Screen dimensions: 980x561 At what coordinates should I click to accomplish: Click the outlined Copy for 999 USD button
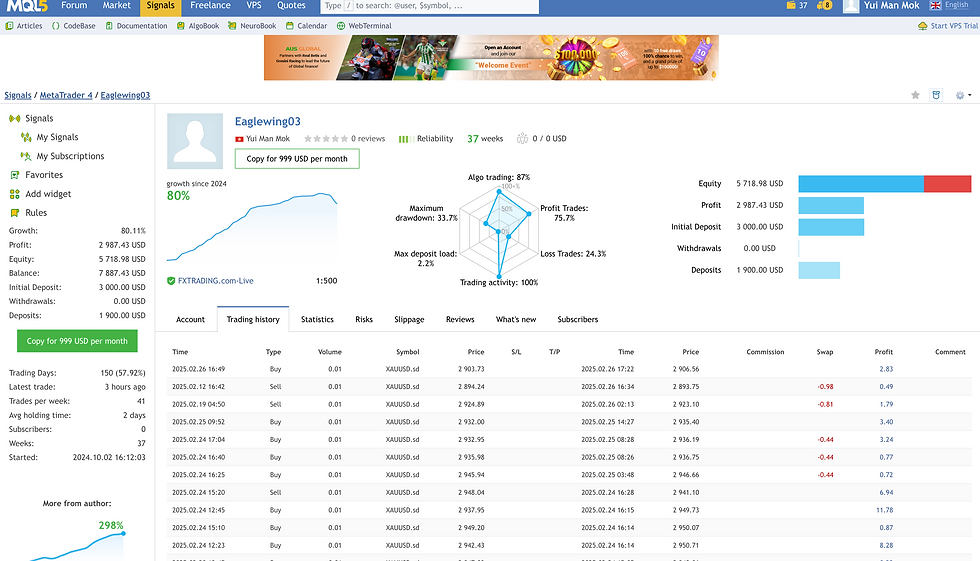click(297, 159)
